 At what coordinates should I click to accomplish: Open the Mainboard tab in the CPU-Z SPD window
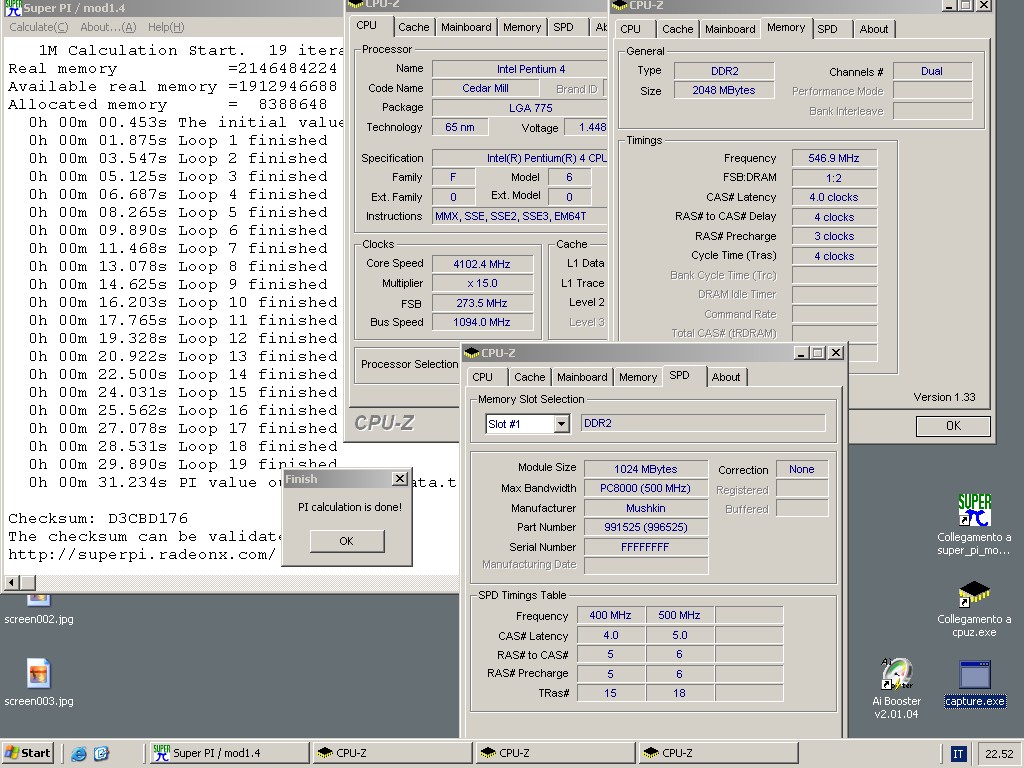(x=582, y=377)
